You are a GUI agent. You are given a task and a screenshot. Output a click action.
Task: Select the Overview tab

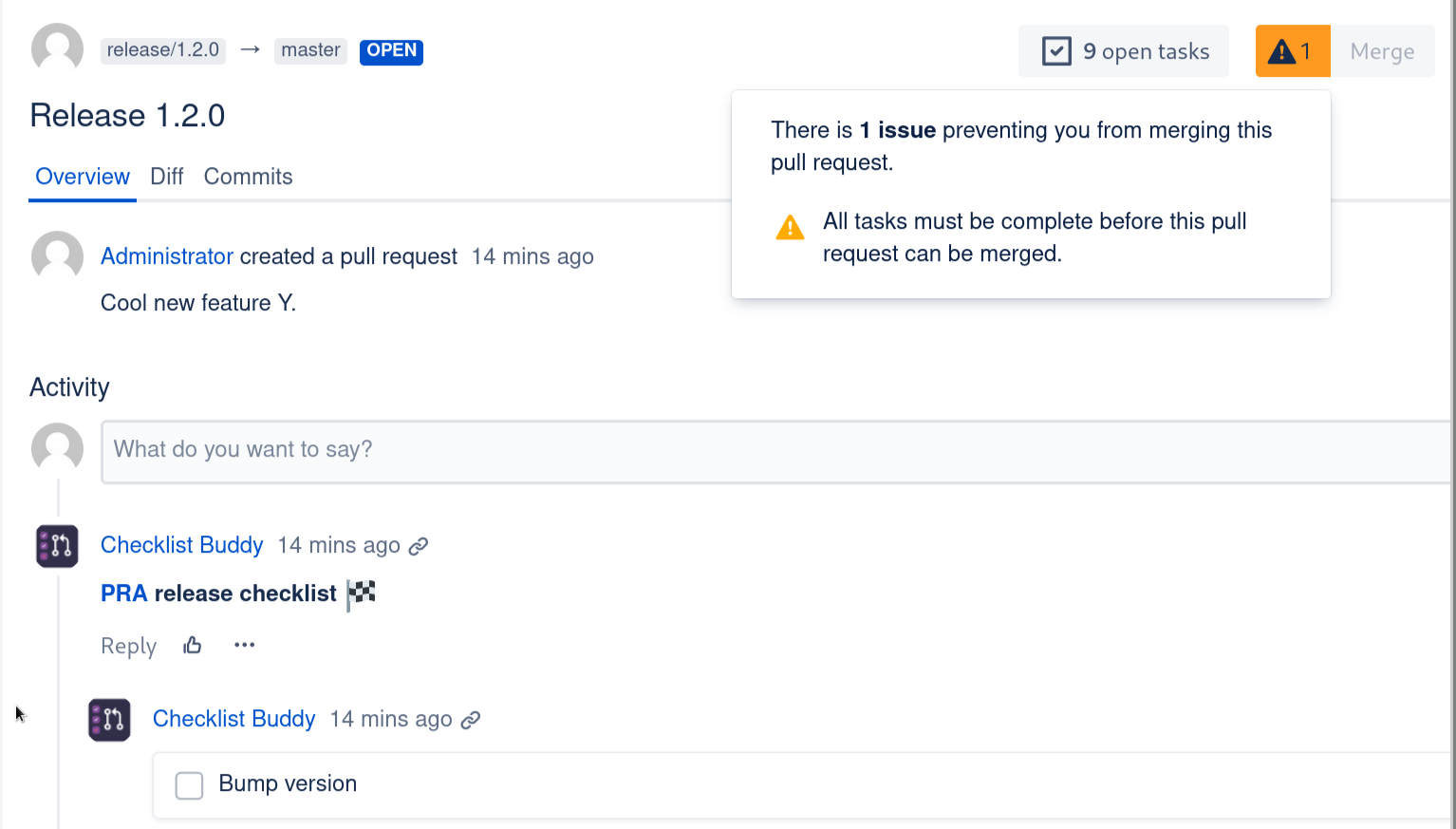83,177
